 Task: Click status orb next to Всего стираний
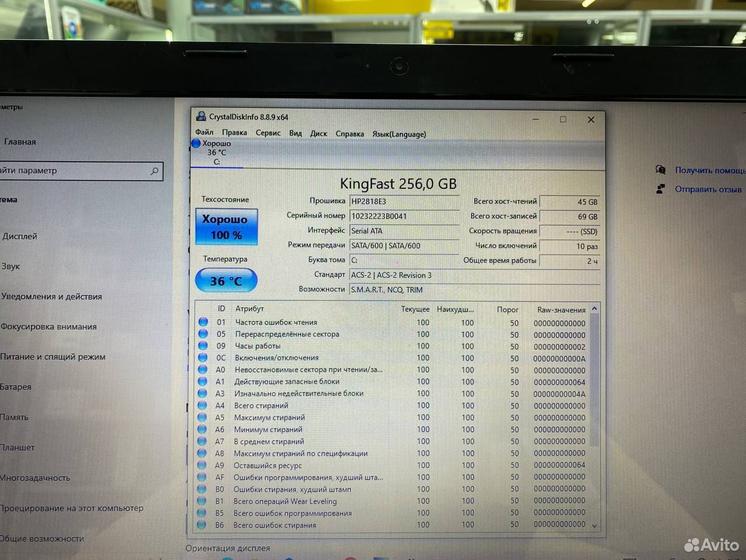[x=204, y=405]
